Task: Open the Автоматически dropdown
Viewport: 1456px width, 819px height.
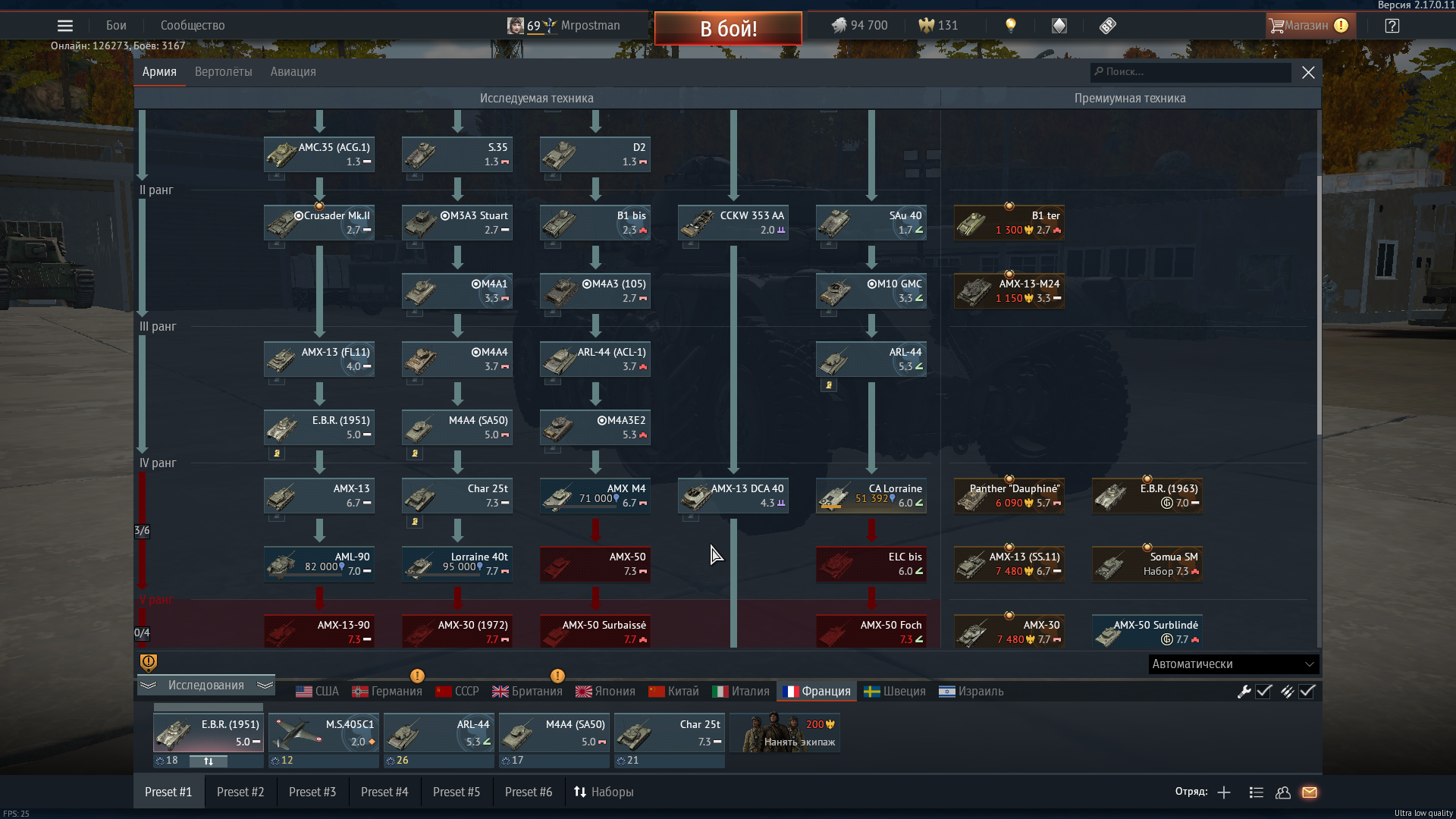Action: click(1233, 664)
